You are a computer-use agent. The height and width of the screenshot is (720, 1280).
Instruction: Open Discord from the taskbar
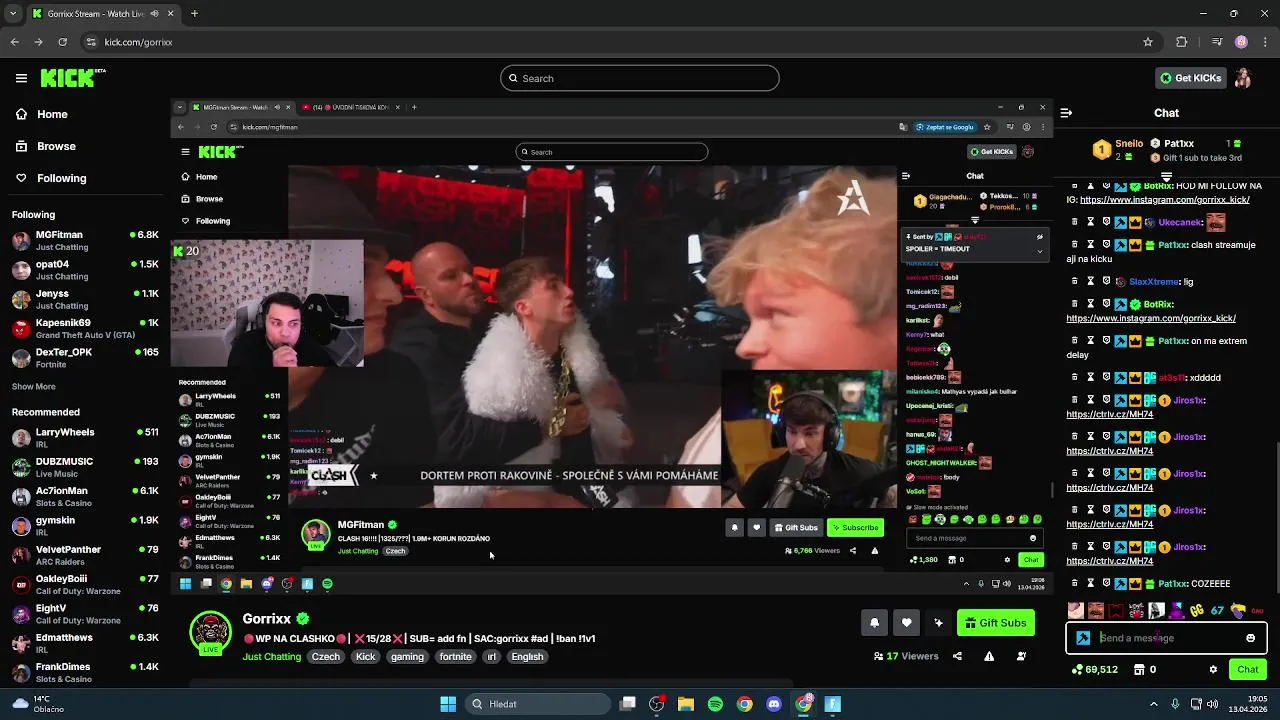coord(774,704)
